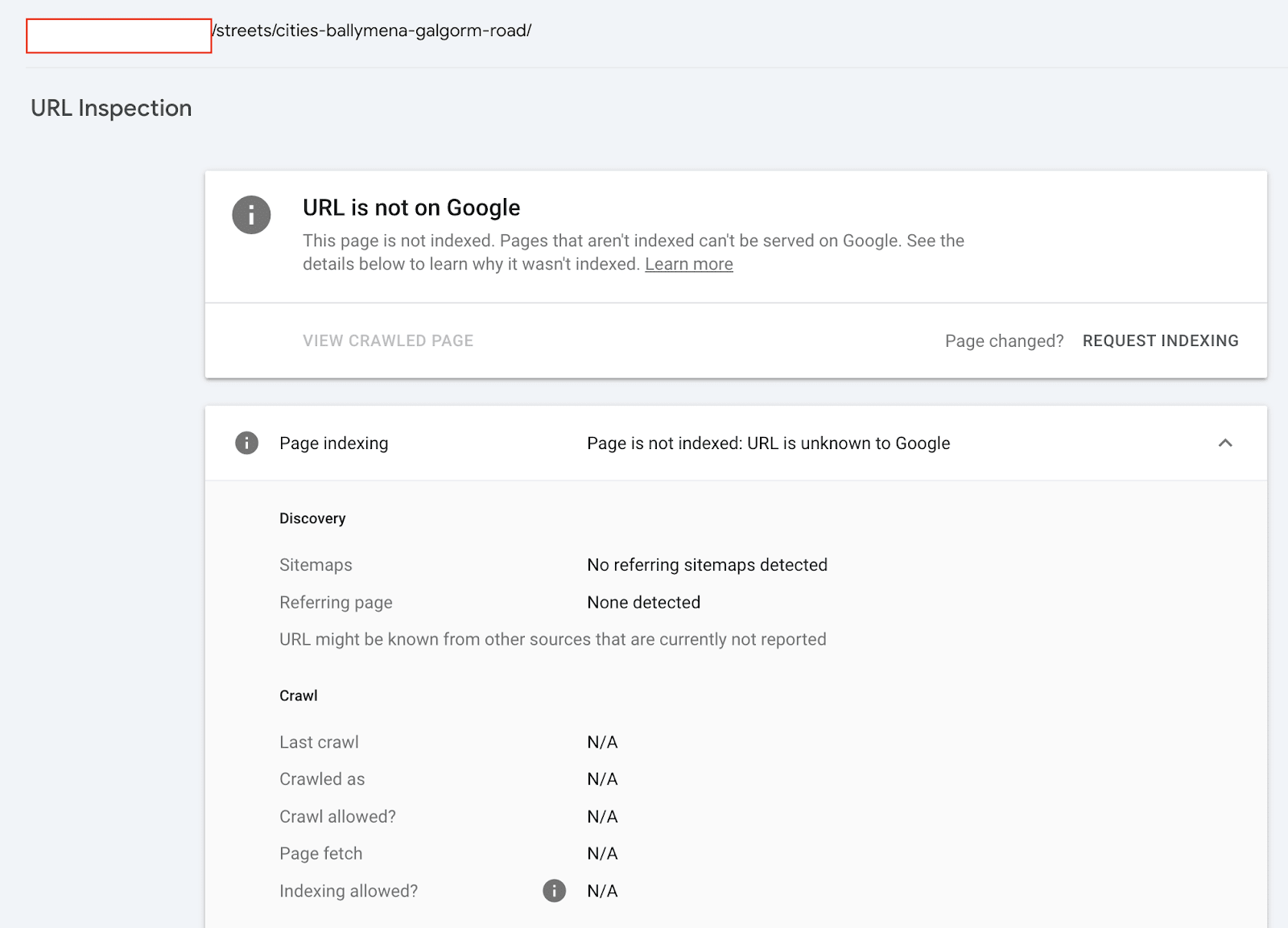Select the "Referring page" label

pyautogui.click(x=336, y=602)
